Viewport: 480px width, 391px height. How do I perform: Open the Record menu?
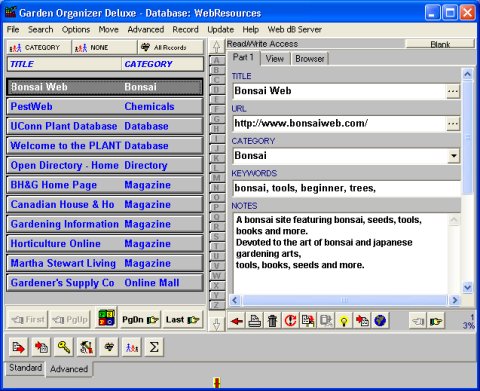(x=185, y=30)
